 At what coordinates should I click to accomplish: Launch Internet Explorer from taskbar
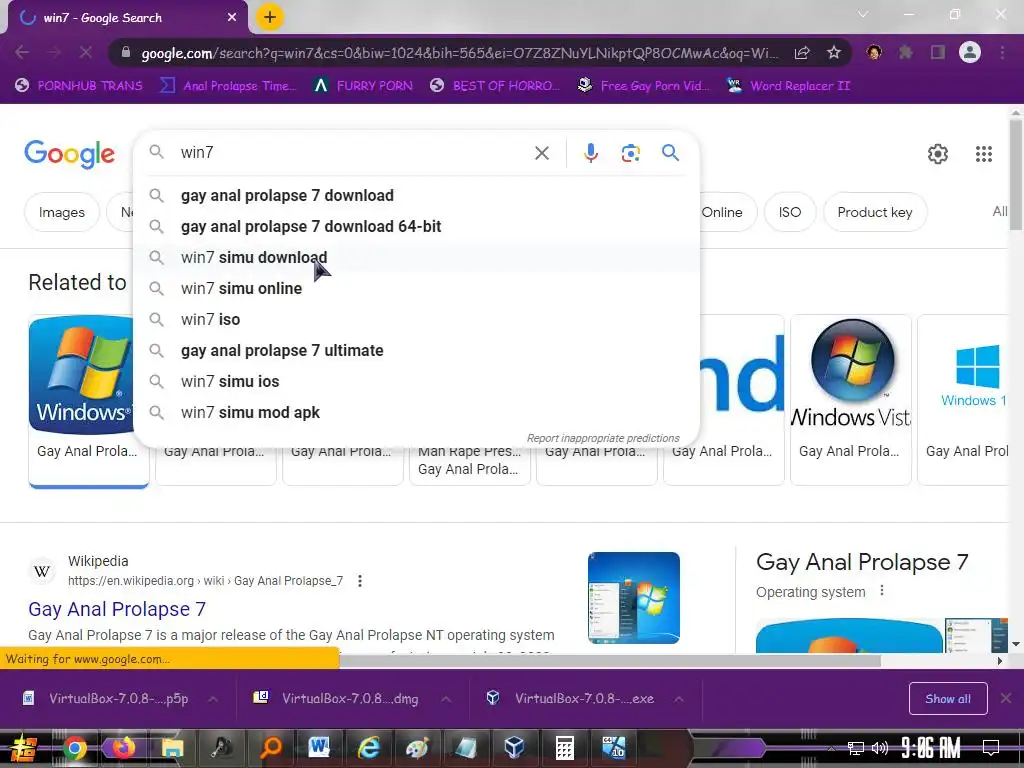pyautogui.click(x=368, y=748)
